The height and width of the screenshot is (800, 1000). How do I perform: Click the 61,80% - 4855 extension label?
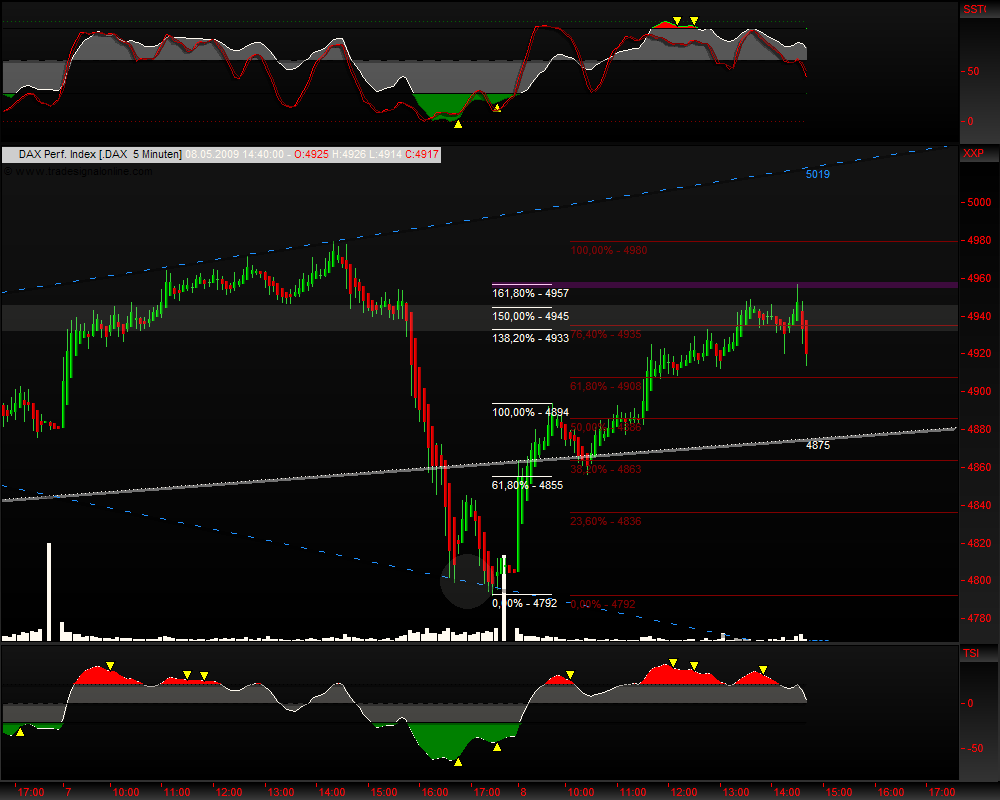(527, 485)
